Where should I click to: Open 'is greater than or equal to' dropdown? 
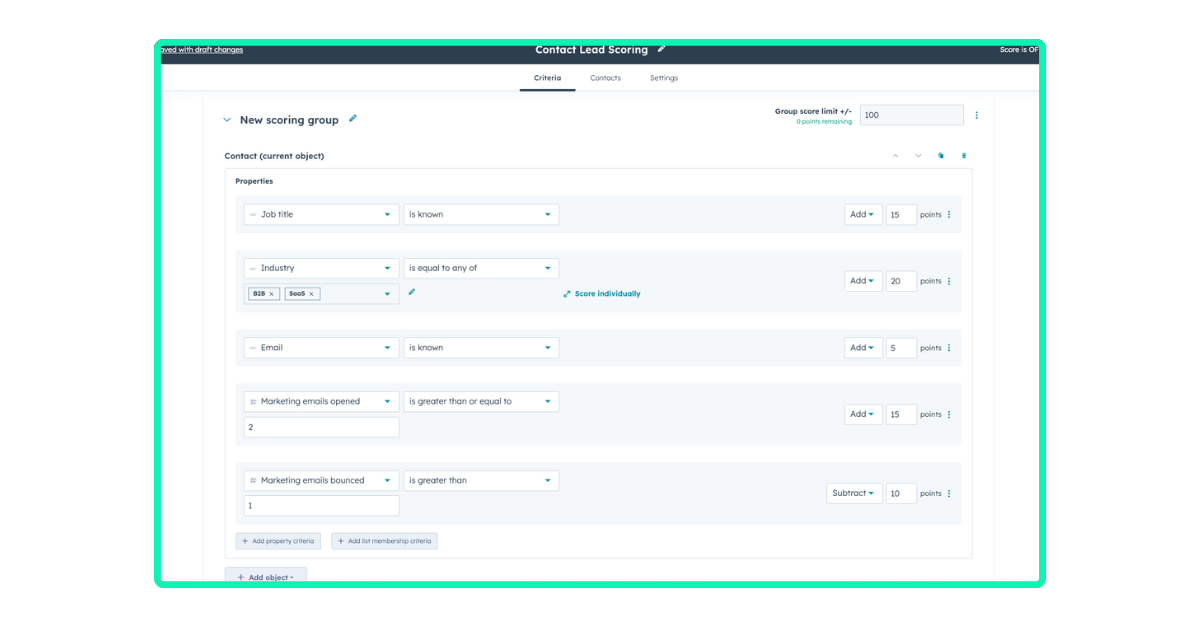click(481, 401)
